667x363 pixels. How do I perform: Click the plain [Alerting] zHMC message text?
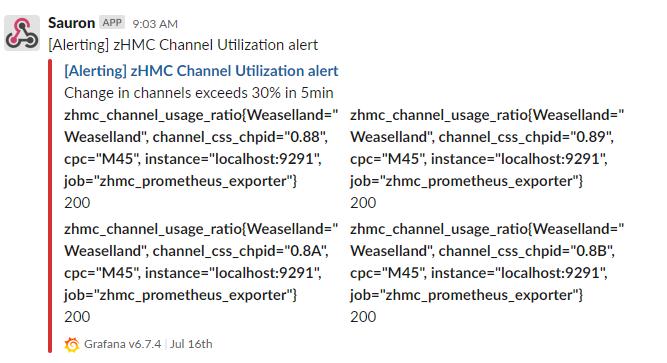[183, 45]
